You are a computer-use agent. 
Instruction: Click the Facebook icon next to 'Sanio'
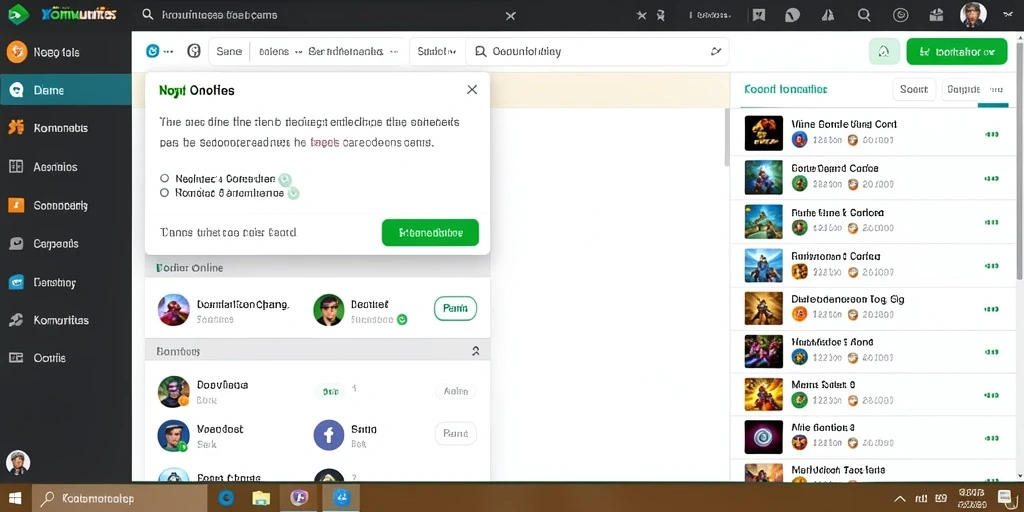pos(328,435)
